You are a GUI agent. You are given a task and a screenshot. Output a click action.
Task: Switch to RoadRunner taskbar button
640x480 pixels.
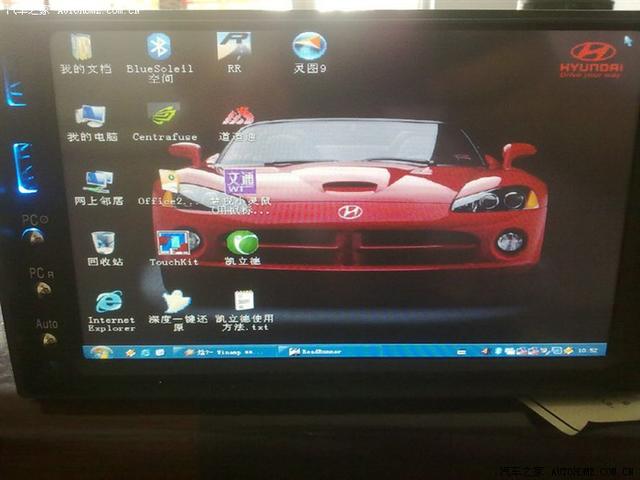tap(327, 351)
